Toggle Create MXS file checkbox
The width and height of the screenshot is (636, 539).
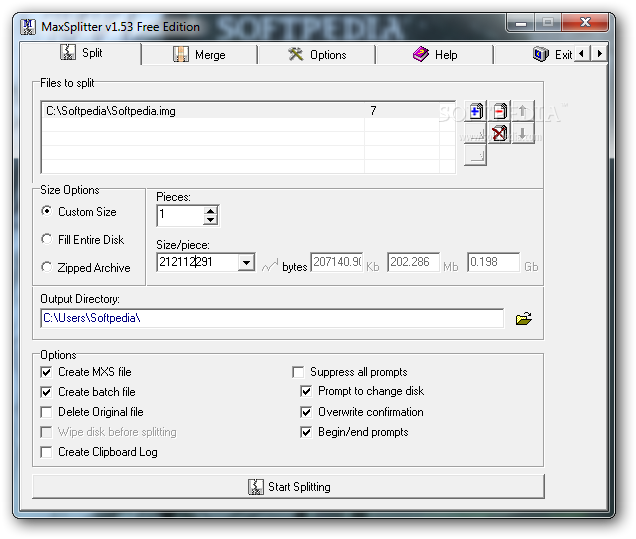point(46,372)
